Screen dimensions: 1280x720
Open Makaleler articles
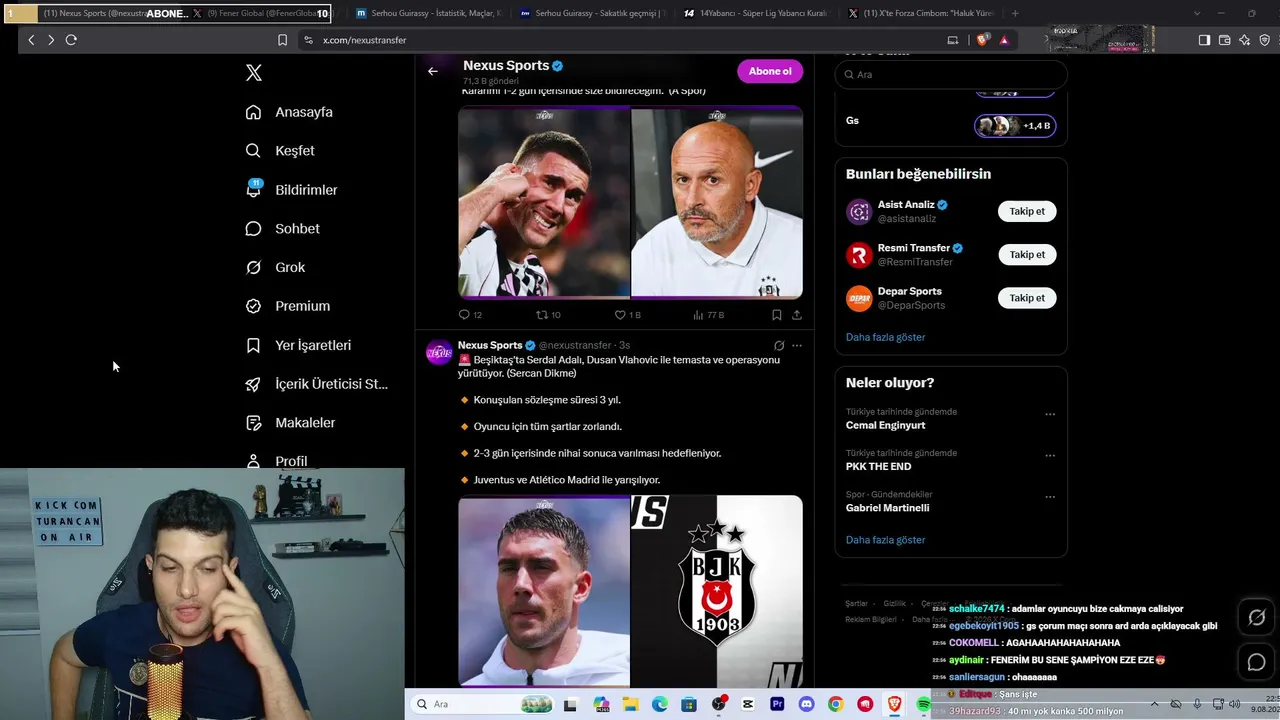click(x=291, y=423)
